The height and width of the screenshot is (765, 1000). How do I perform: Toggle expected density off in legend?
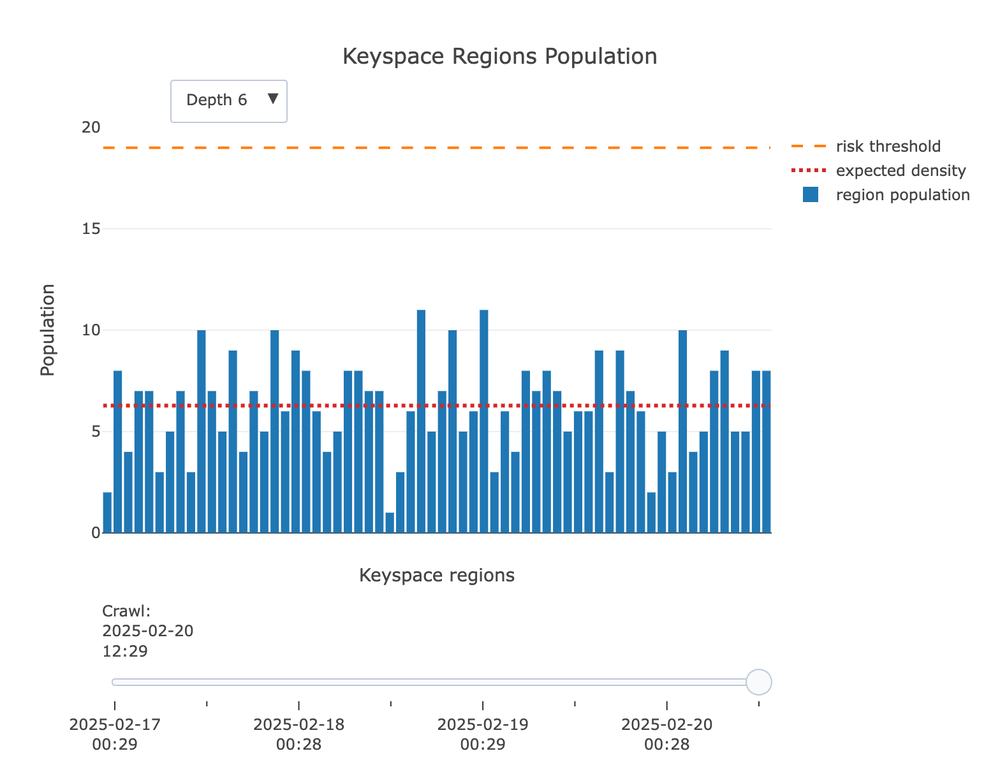(x=899, y=170)
